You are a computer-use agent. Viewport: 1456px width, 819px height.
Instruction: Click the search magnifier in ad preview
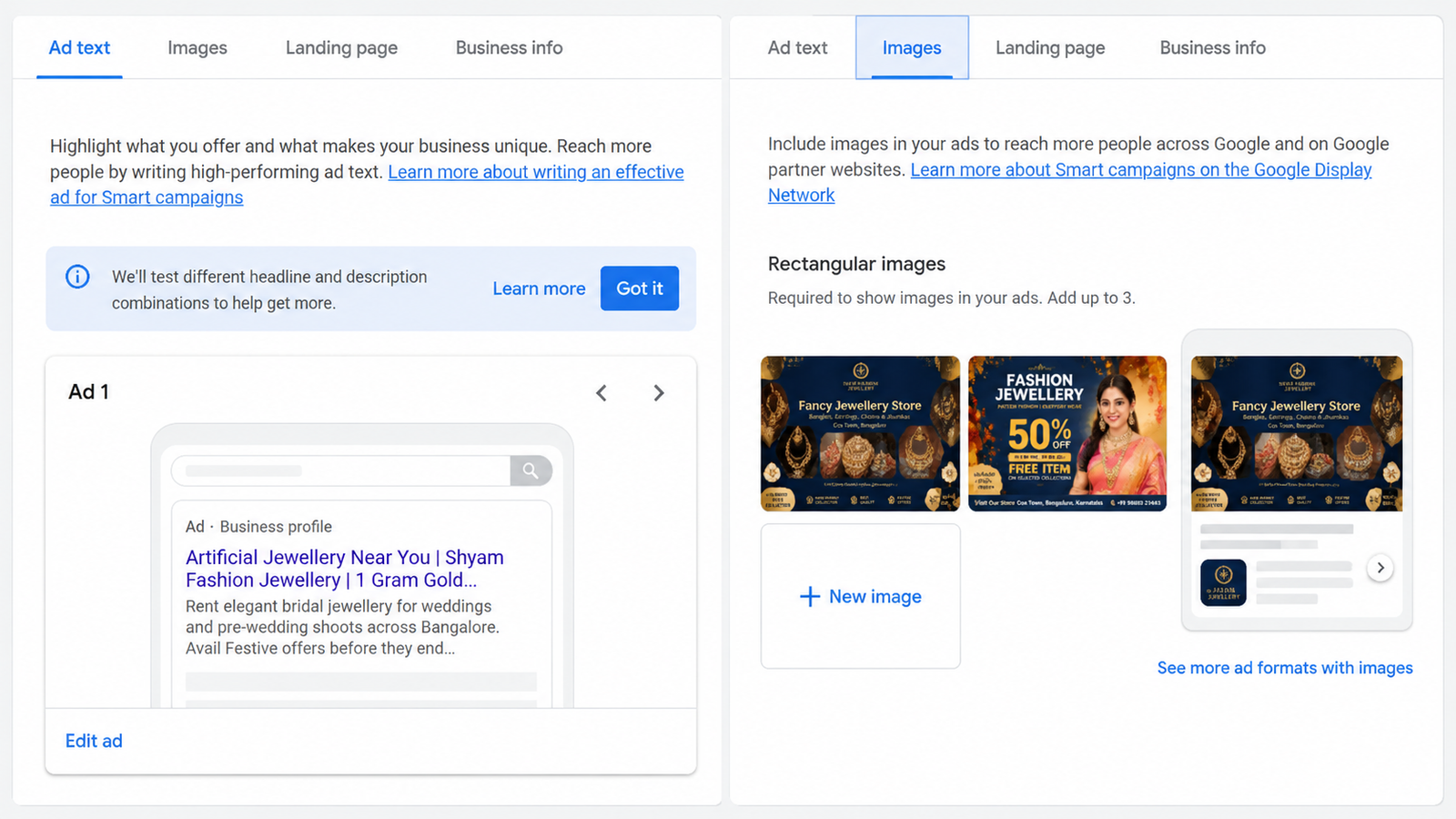pos(531,470)
